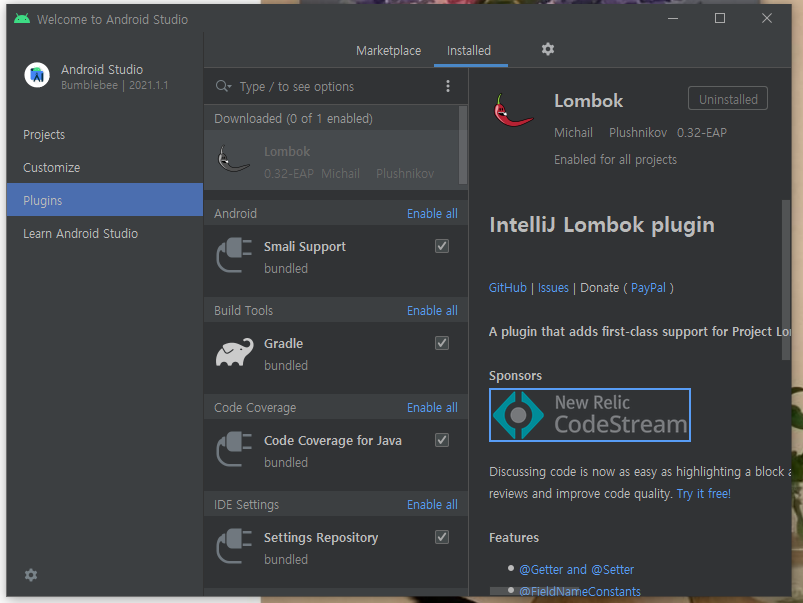Uncheck the Settings Repository checkbox

tap(442, 537)
